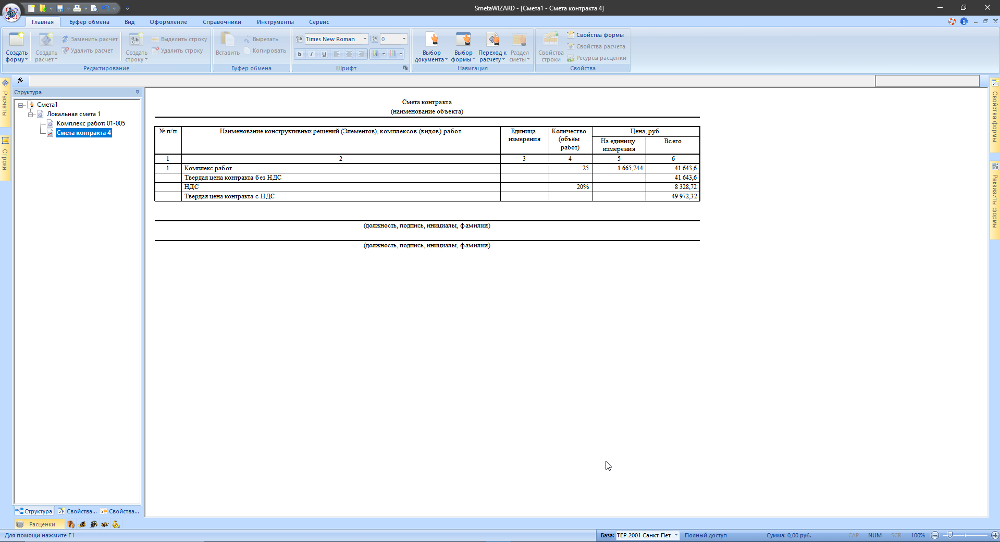
Task: Open the font size dropdown
Action: coord(404,39)
